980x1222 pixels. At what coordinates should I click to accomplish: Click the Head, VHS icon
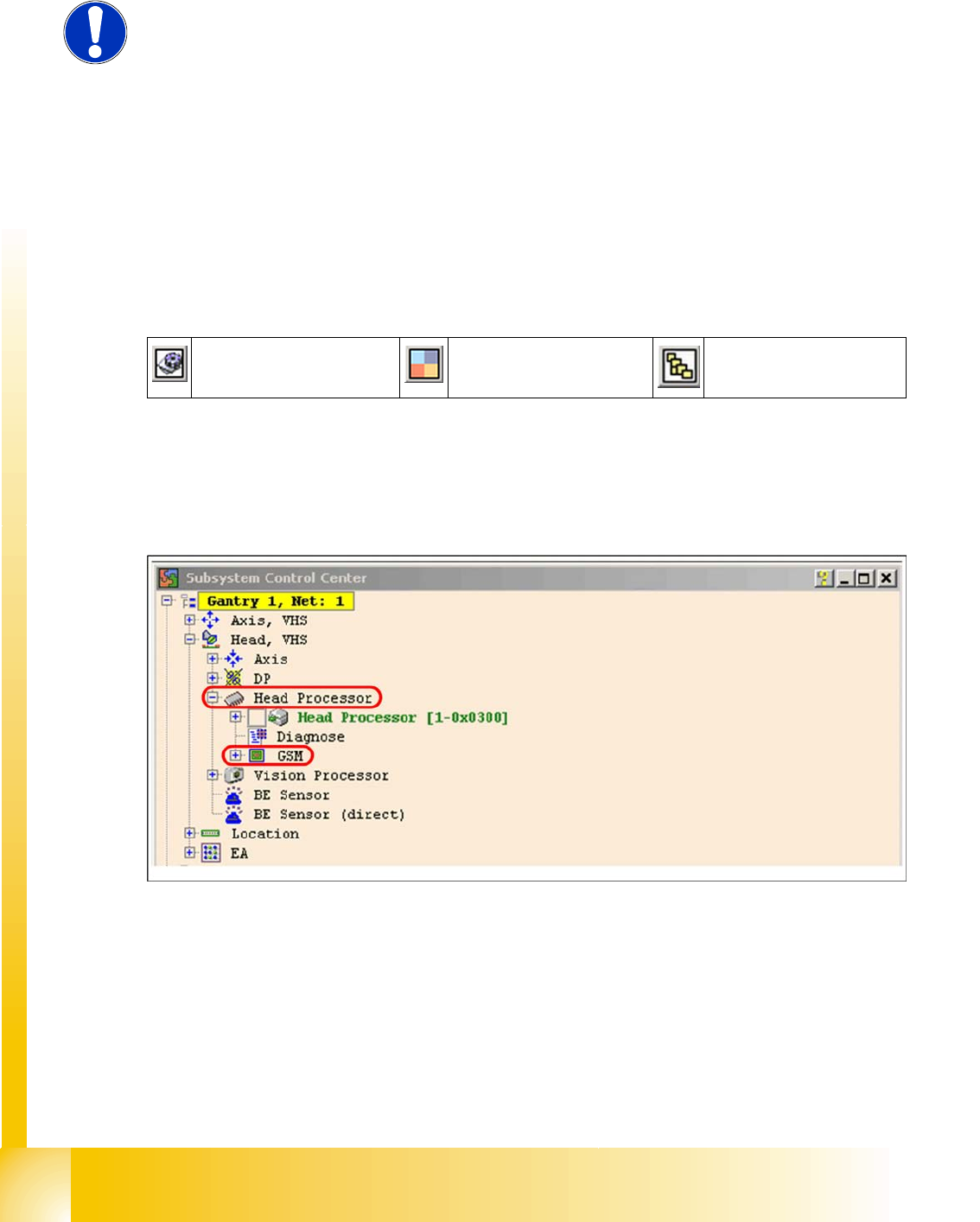210,640
